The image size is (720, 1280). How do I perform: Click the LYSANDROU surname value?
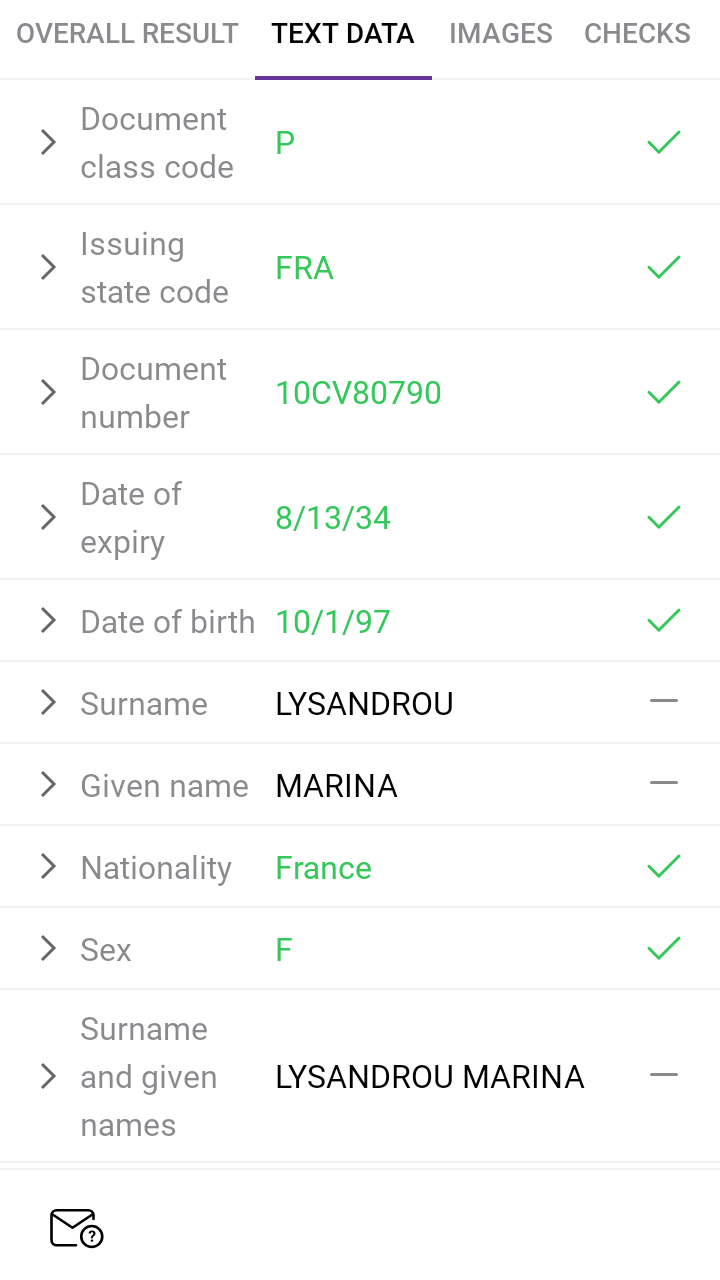(x=364, y=704)
